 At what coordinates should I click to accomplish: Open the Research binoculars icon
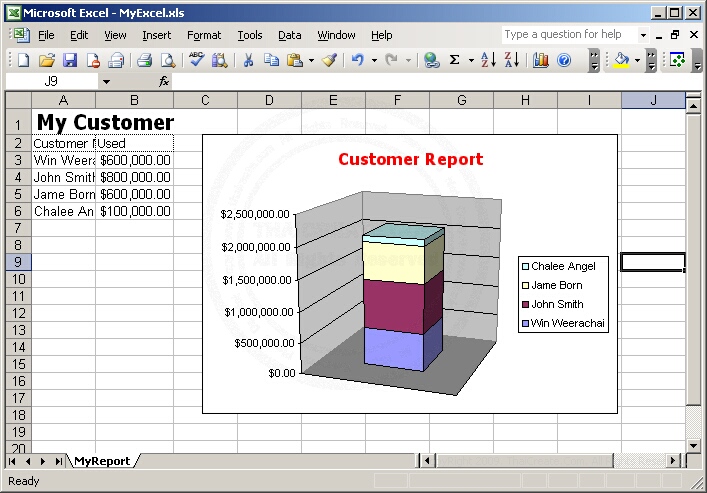tap(220, 60)
